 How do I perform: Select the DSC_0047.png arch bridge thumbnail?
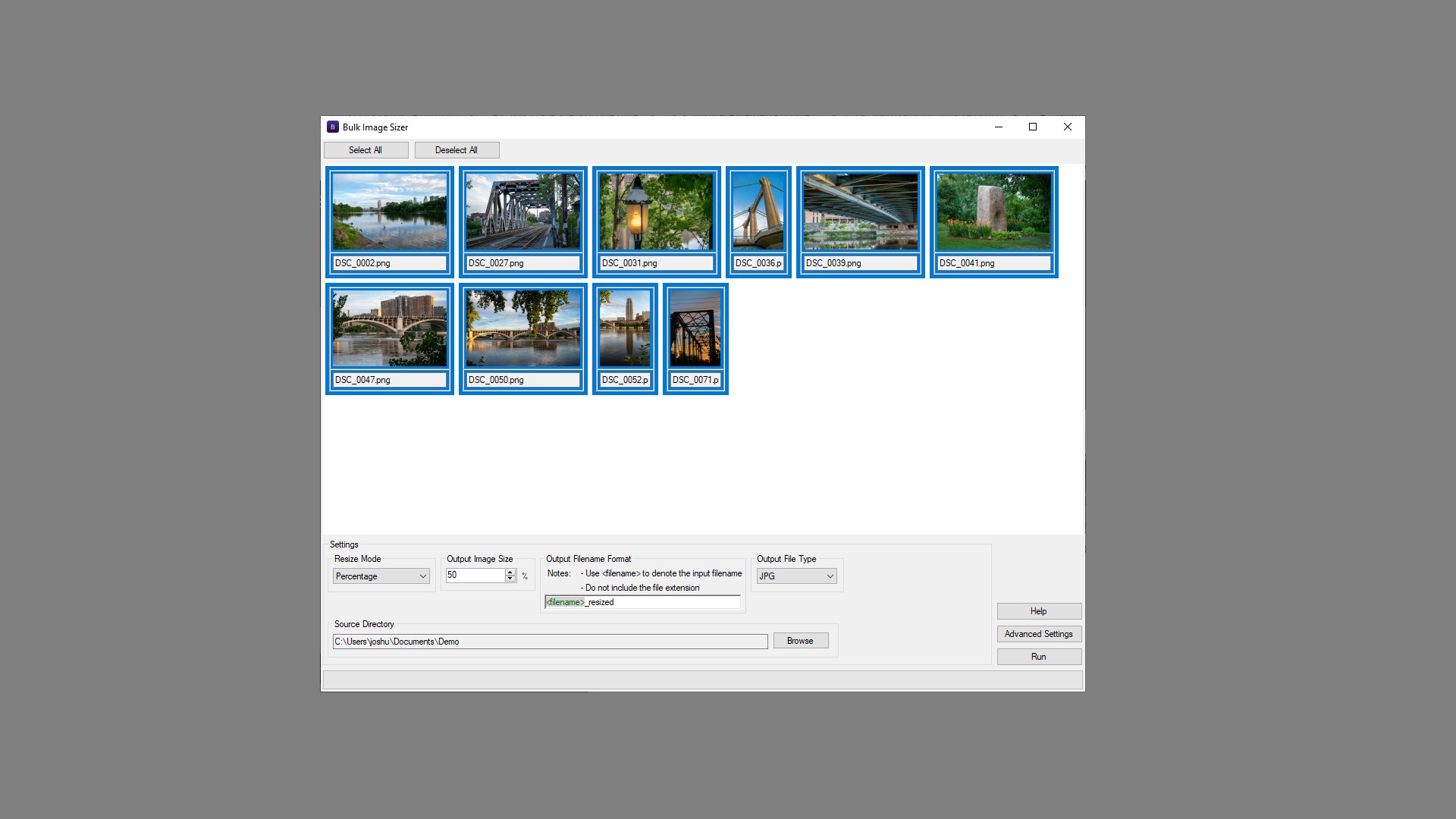pos(390,328)
